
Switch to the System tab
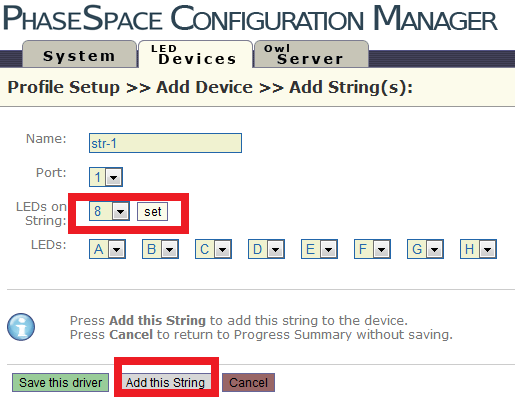[79, 55]
